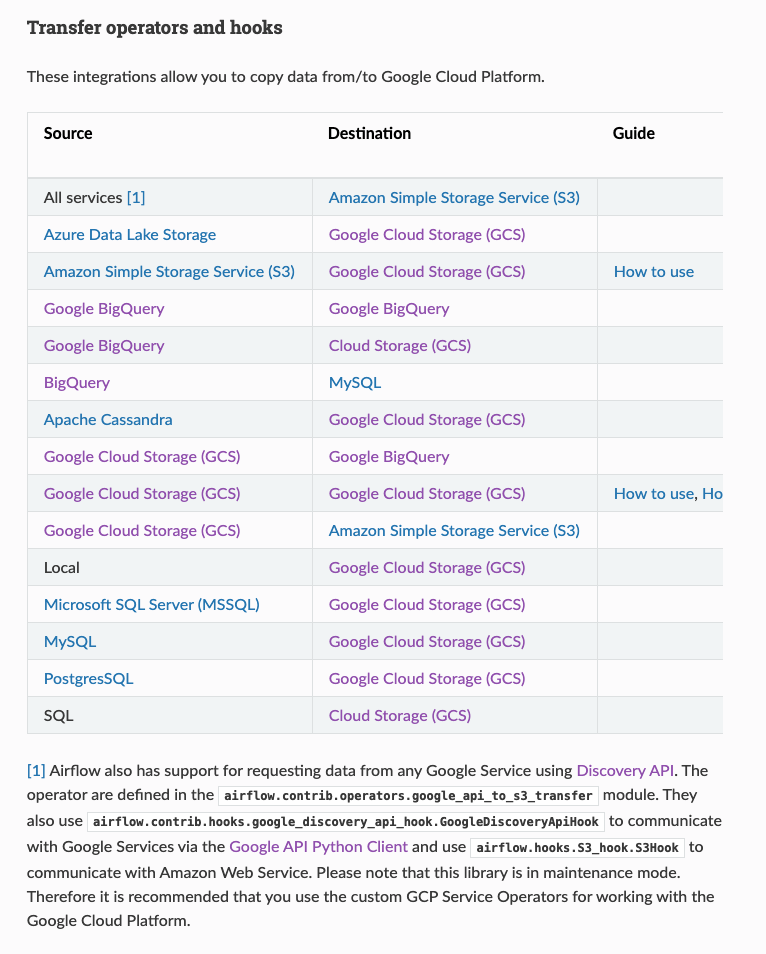Click the All services cell text
This screenshot has height=954, width=766.
click(x=83, y=198)
